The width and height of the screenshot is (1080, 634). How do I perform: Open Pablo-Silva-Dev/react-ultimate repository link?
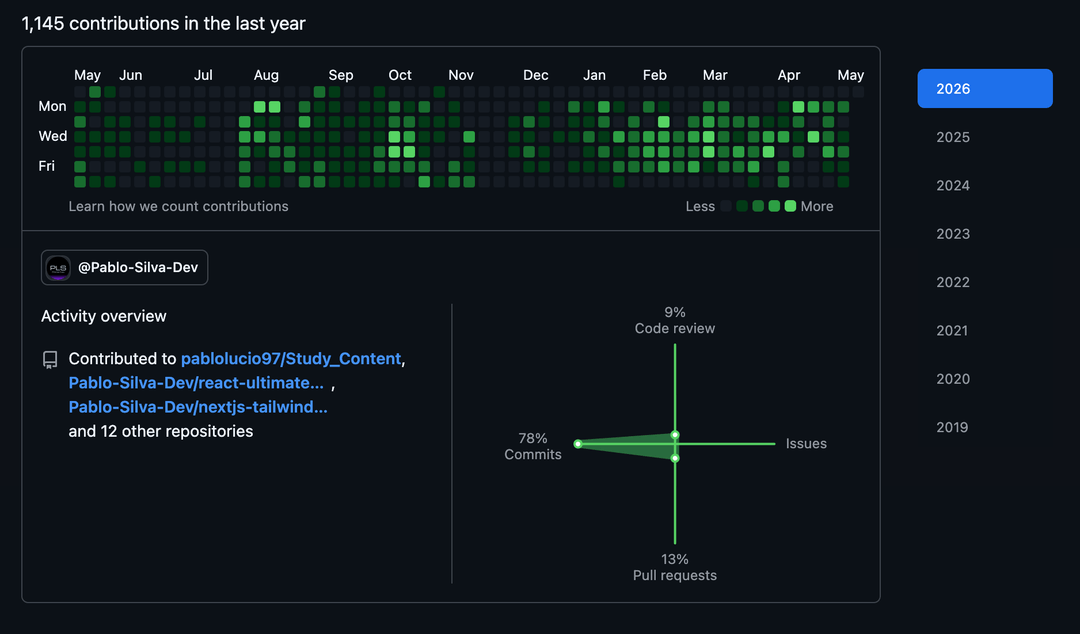pyautogui.click(x=196, y=382)
